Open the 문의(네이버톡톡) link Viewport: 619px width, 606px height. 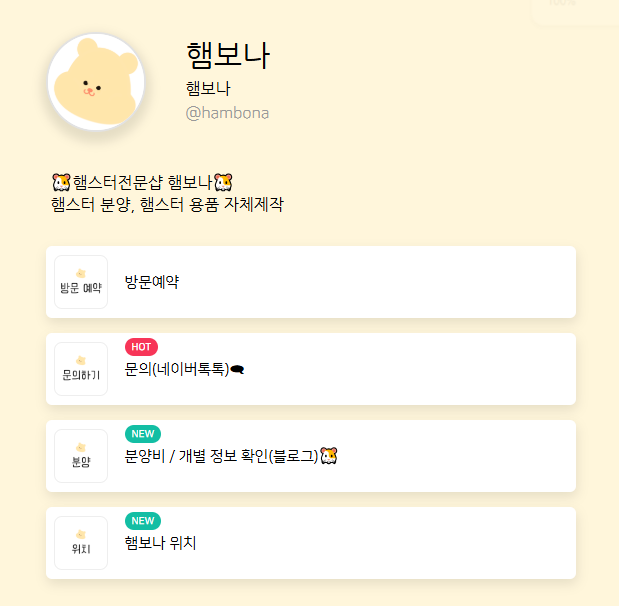click(177, 369)
